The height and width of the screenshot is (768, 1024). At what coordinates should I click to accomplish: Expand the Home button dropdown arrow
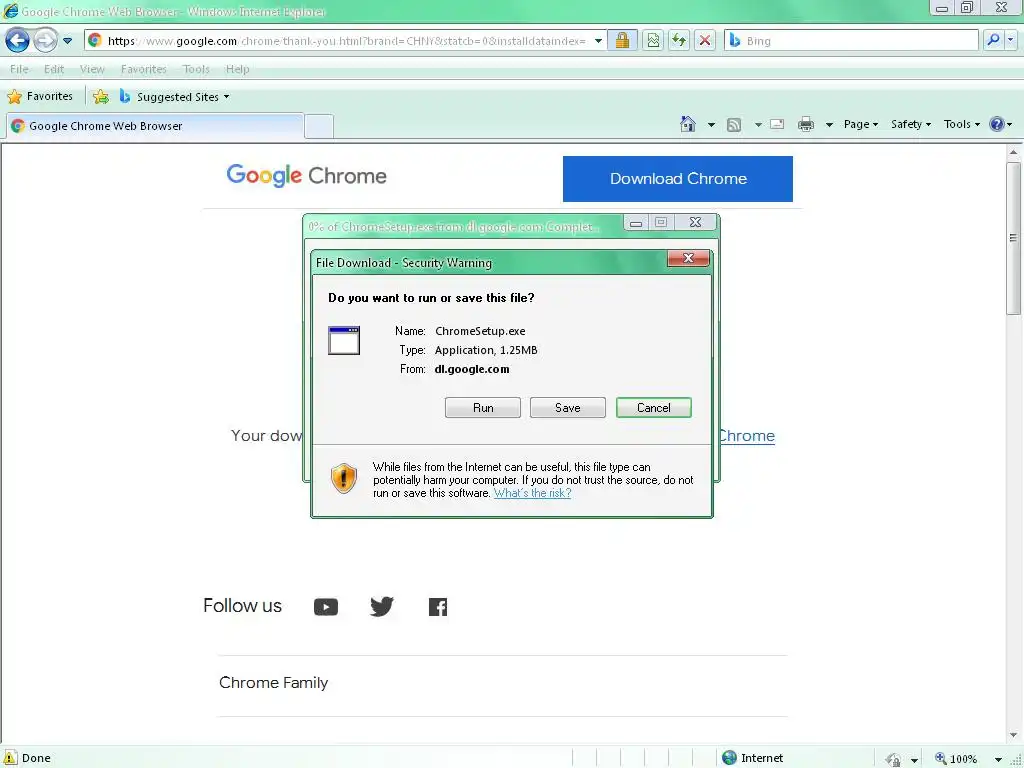[711, 124]
